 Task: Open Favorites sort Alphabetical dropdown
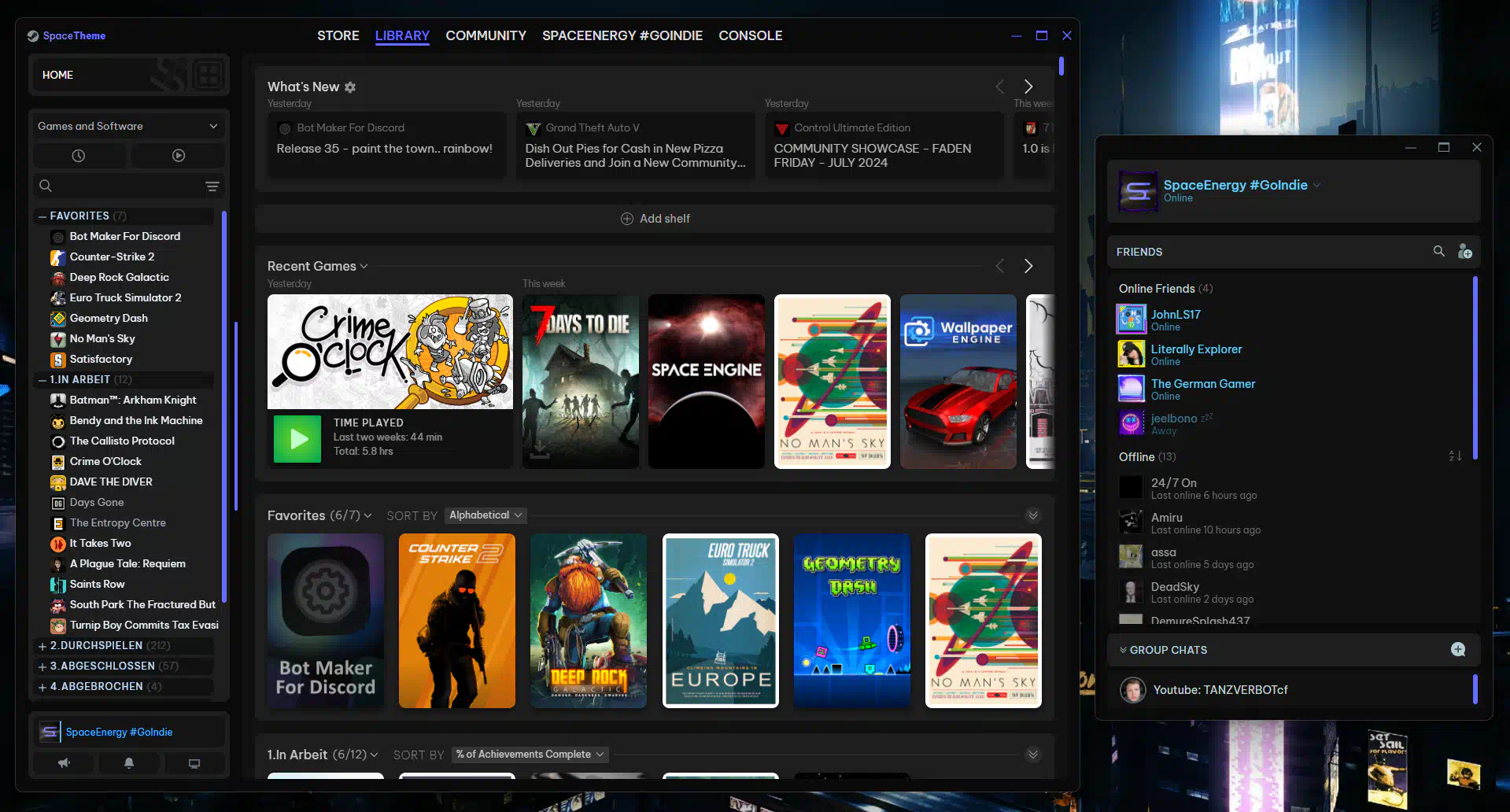pyautogui.click(x=485, y=515)
